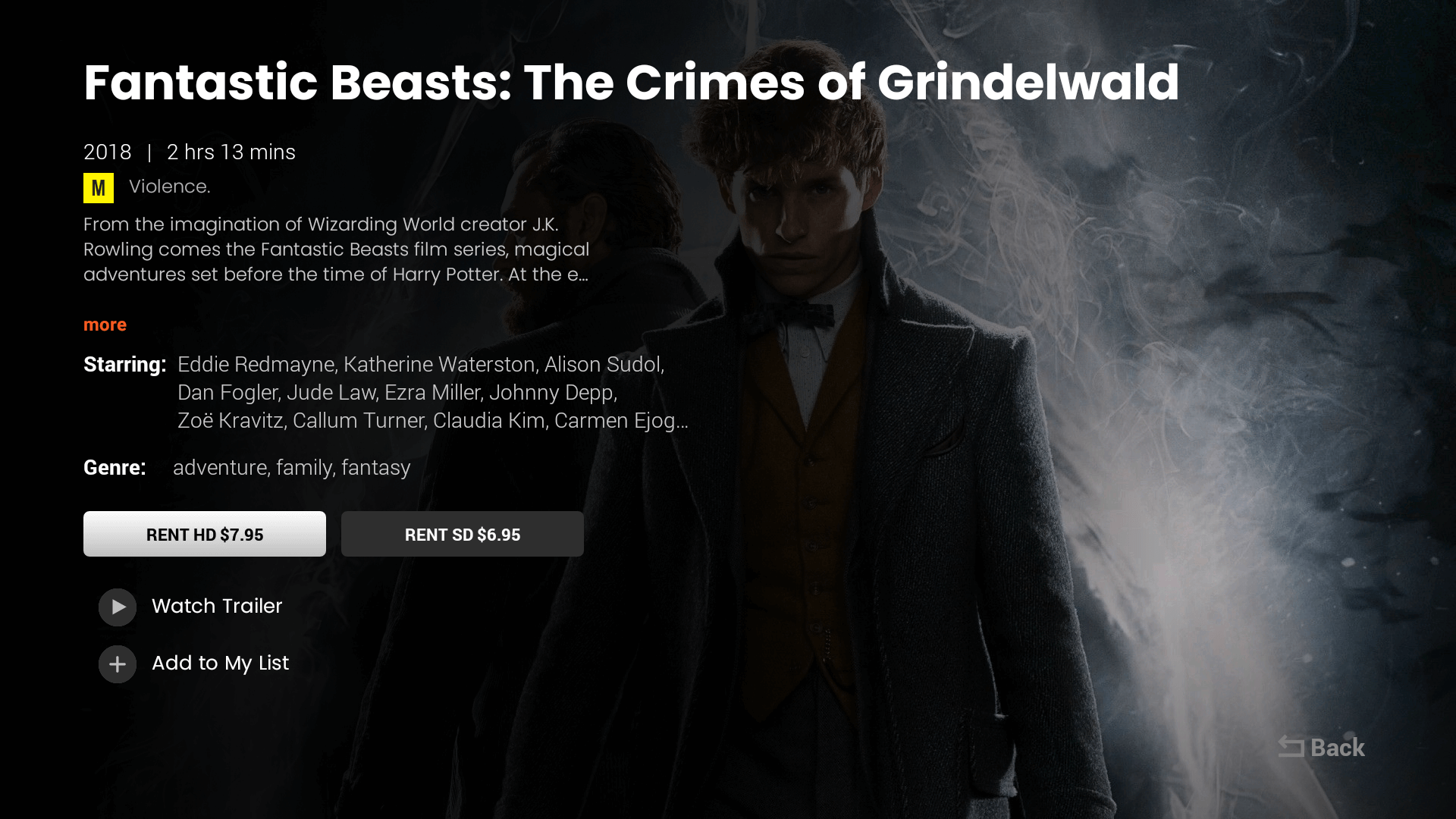Select the 'adventure' genre

pyautogui.click(x=220, y=468)
